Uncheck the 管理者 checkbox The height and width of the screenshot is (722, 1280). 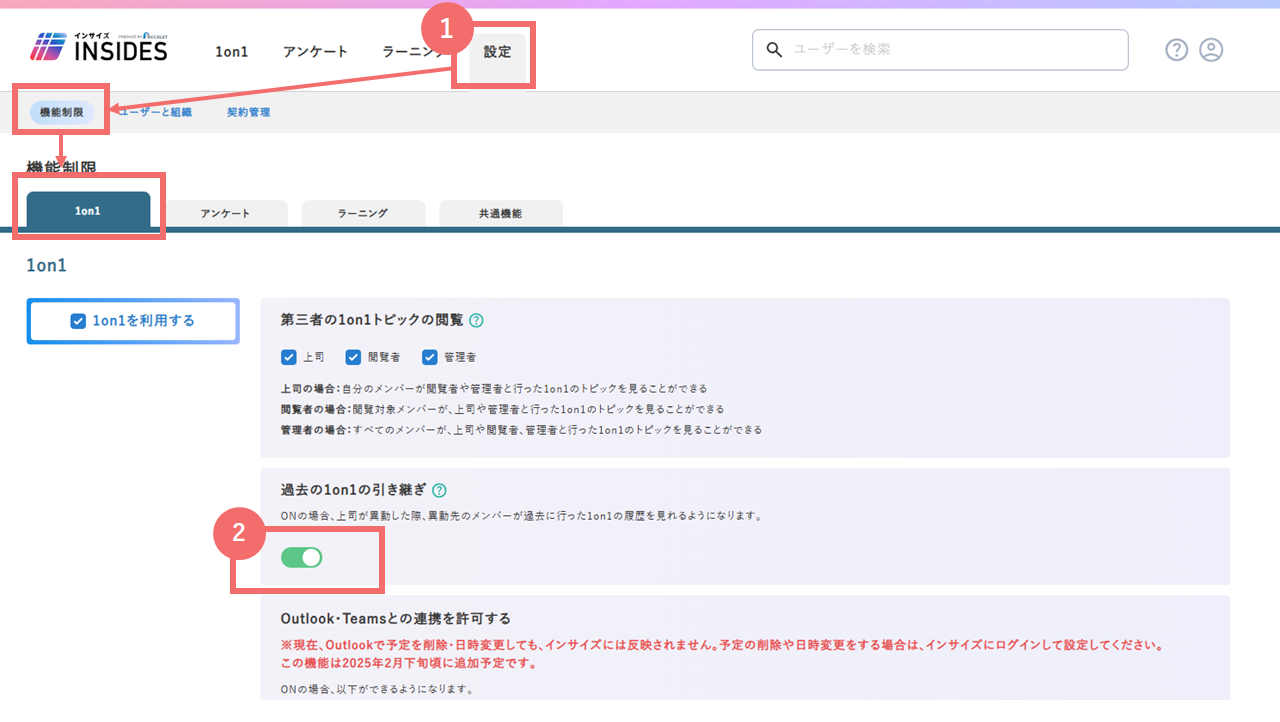click(x=430, y=357)
